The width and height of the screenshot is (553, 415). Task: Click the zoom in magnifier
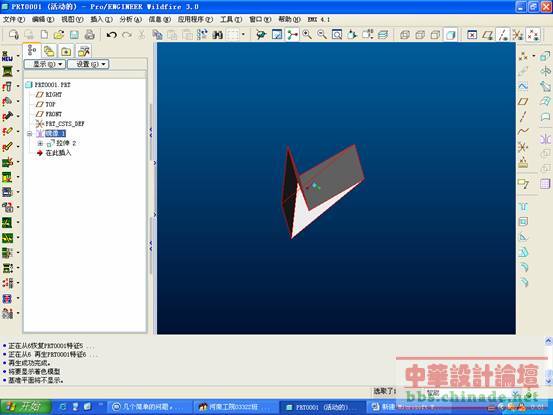tap(307, 35)
